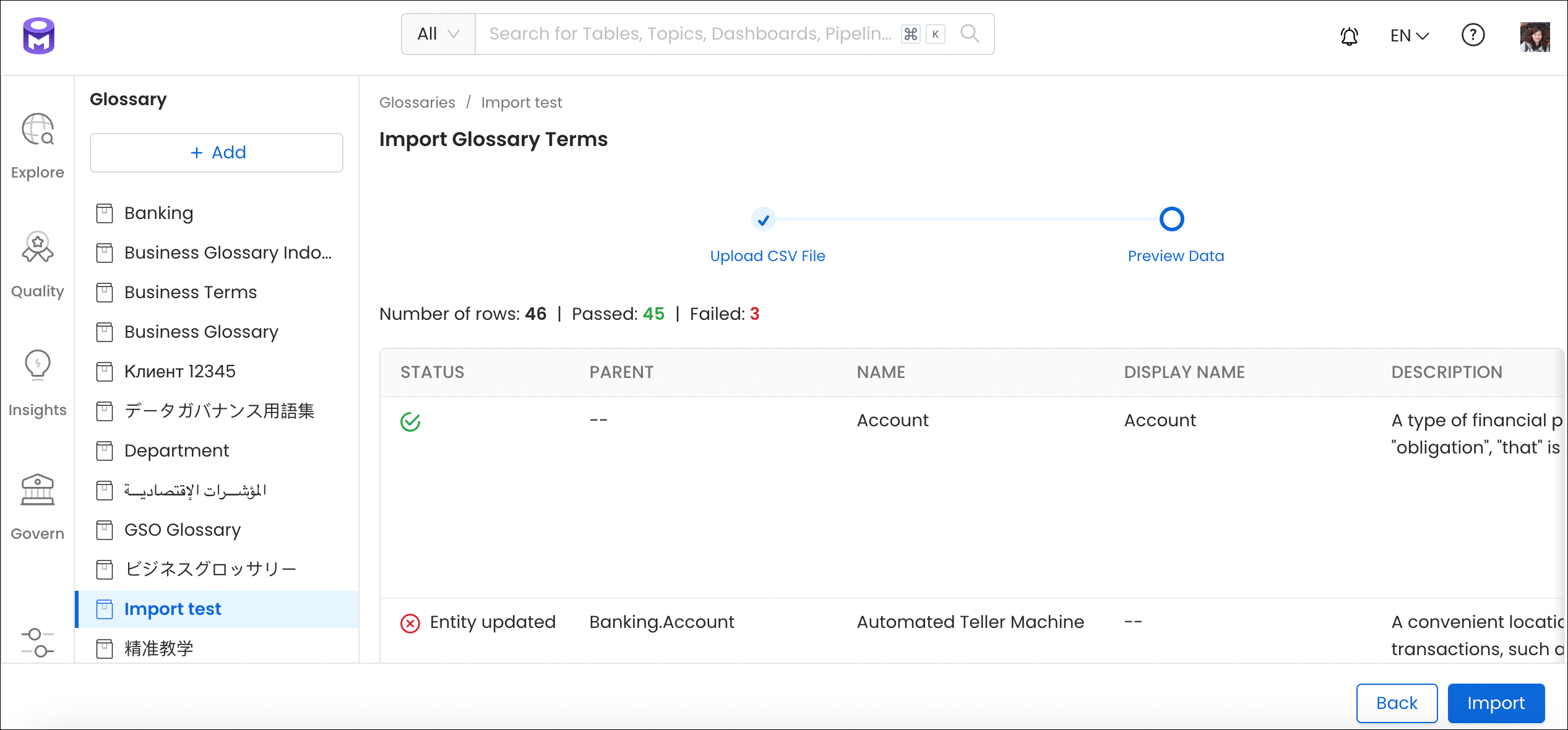
Task: Click the OpenMetadata logo icon
Action: click(37, 35)
